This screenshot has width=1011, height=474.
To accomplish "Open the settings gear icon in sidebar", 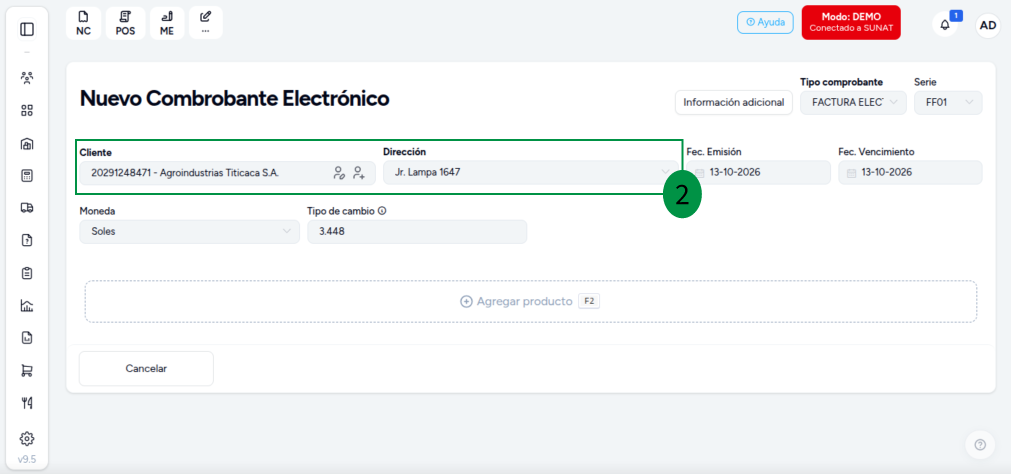I will point(26,439).
